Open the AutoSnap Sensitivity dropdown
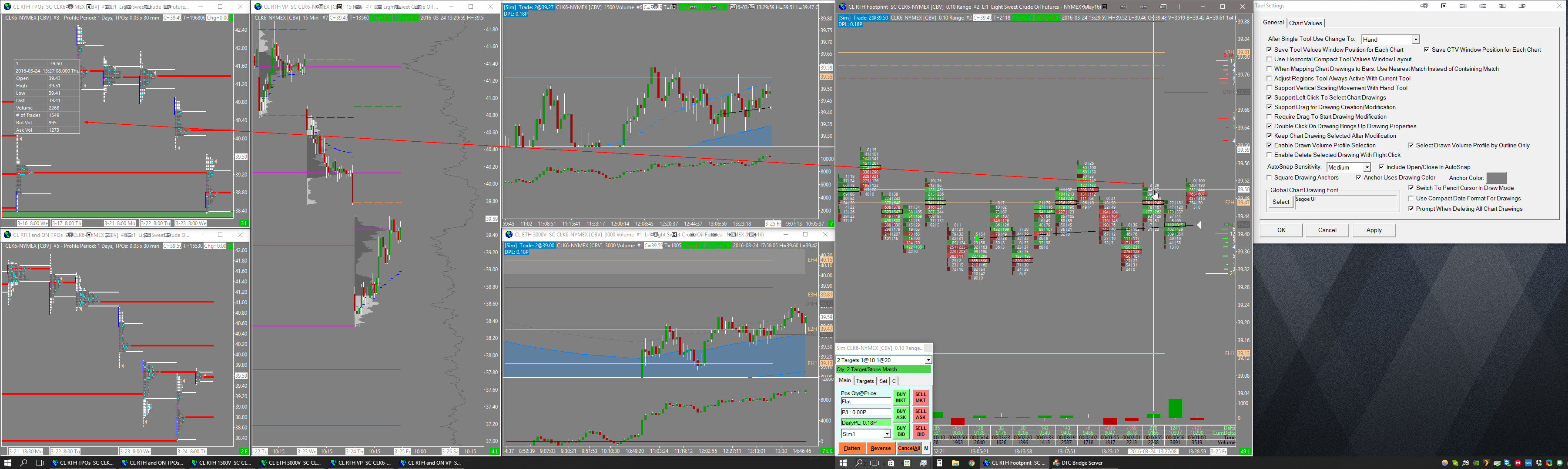1568x469 pixels. coord(1348,167)
